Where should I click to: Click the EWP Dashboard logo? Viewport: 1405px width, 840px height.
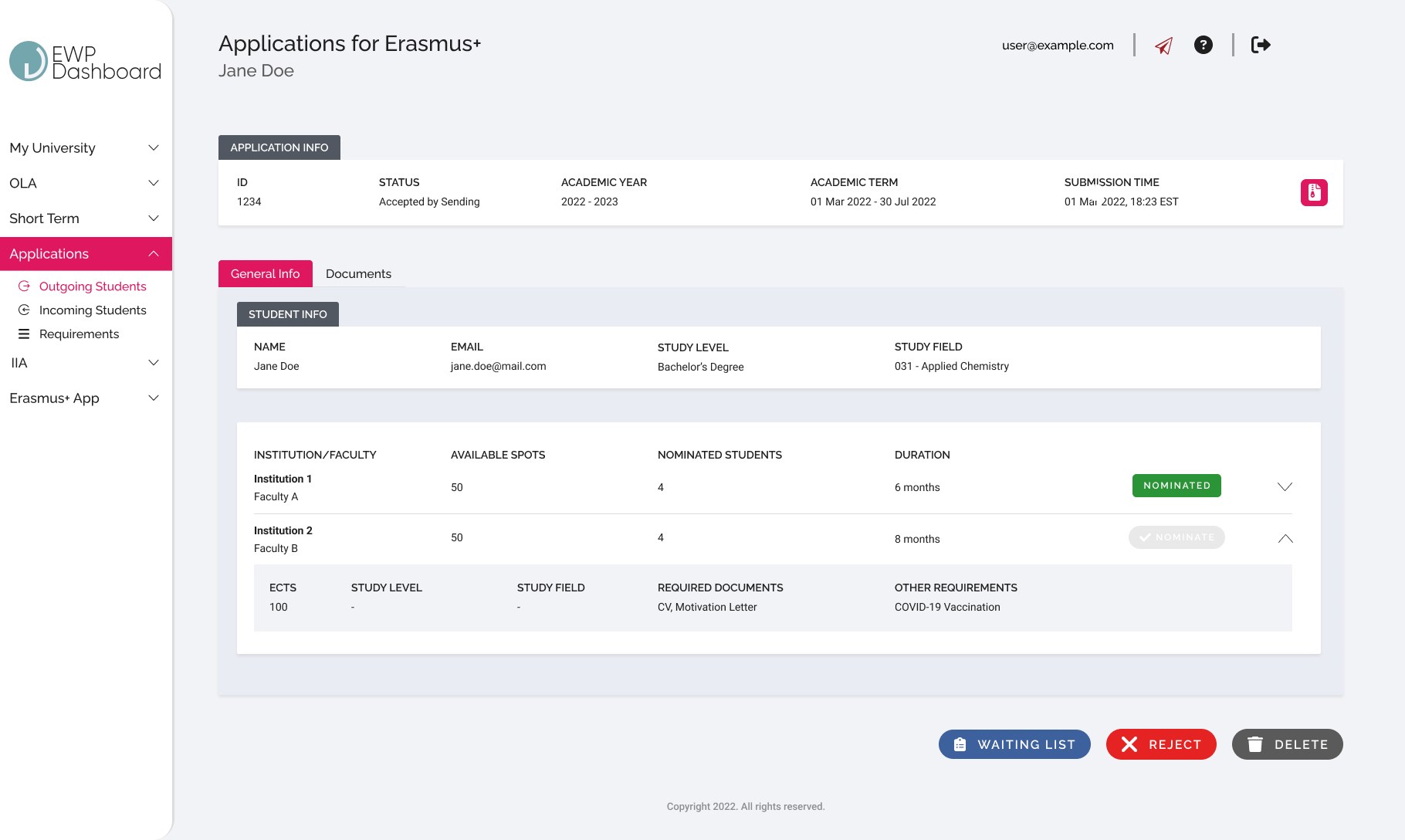85,61
